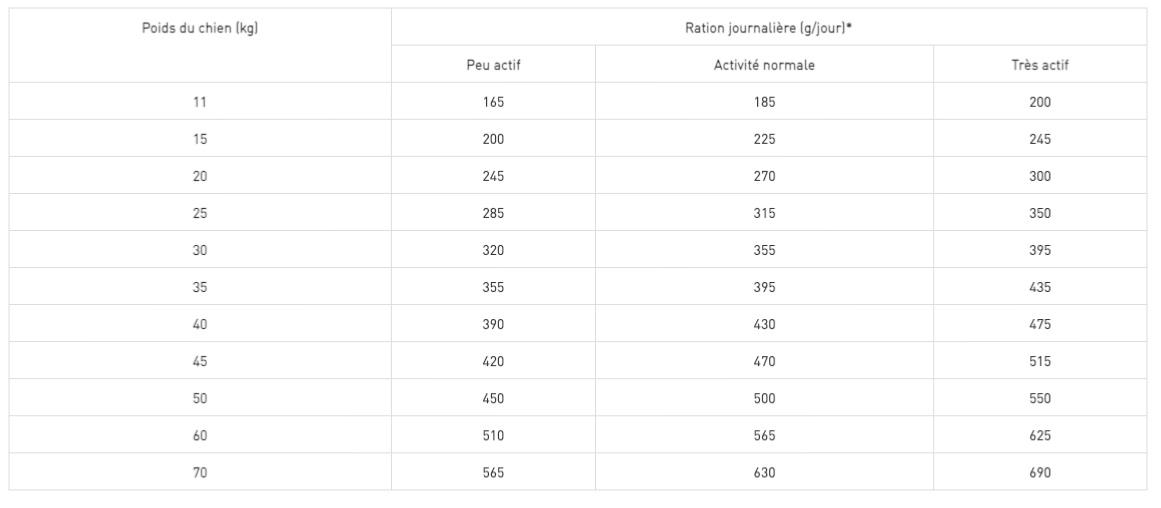The image size is (1161, 508).
Task: Click the 'Poids du chien (kg)' header
Action: (200, 28)
